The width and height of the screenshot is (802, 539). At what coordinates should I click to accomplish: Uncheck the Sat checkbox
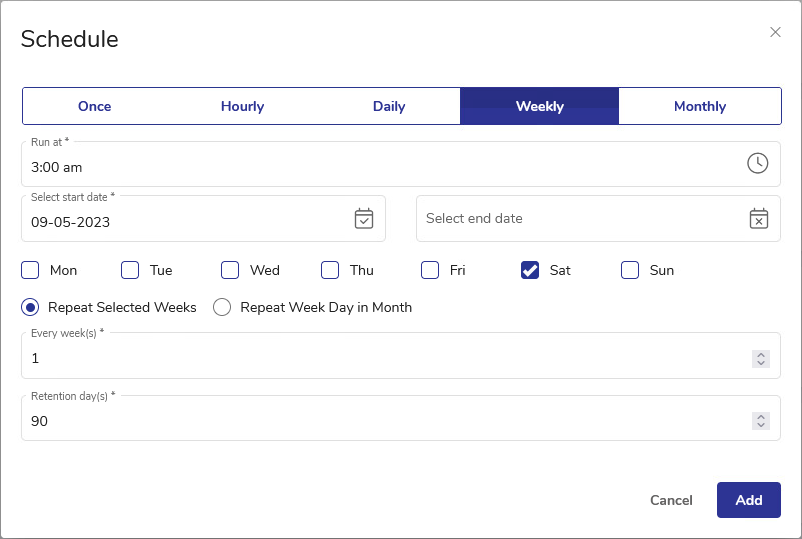(531, 270)
